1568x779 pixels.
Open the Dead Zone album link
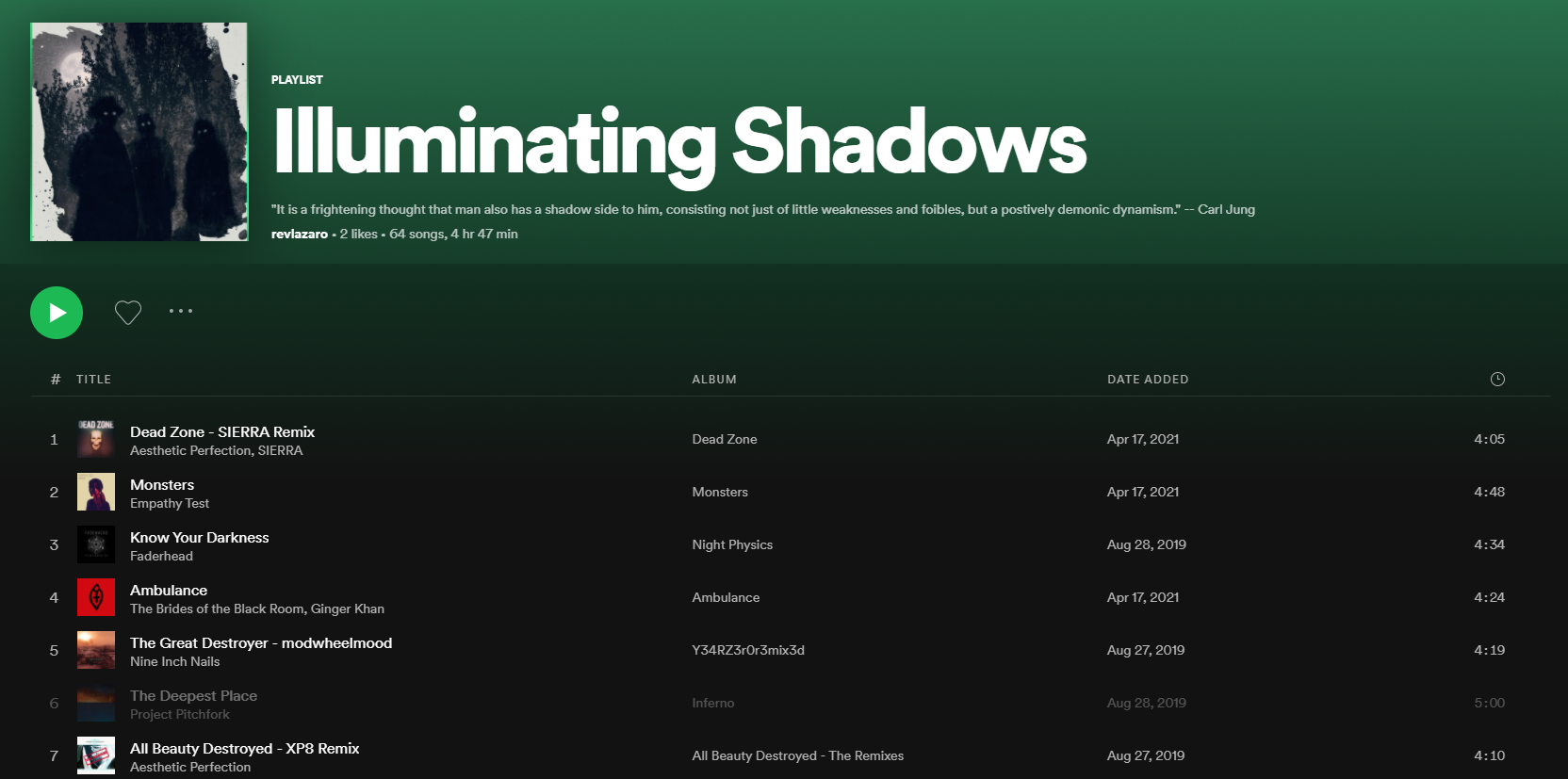[x=725, y=439]
